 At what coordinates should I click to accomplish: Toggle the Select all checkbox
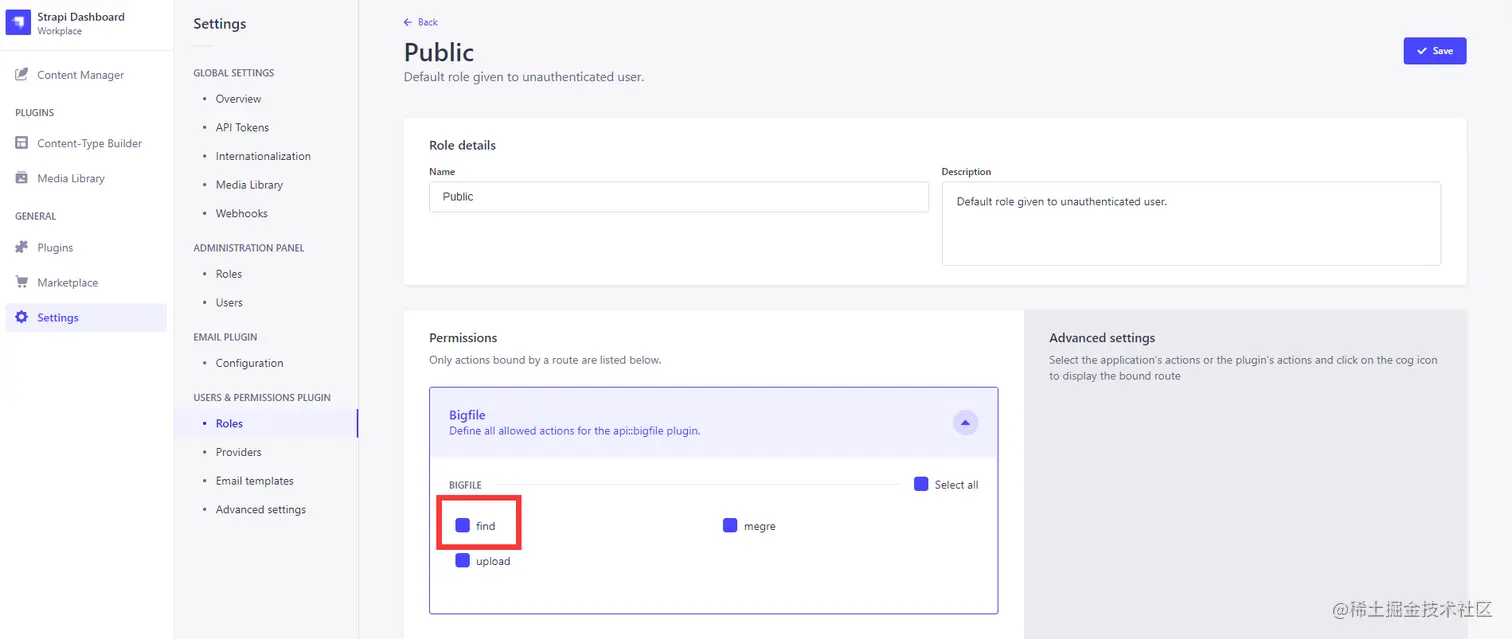click(921, 484)
